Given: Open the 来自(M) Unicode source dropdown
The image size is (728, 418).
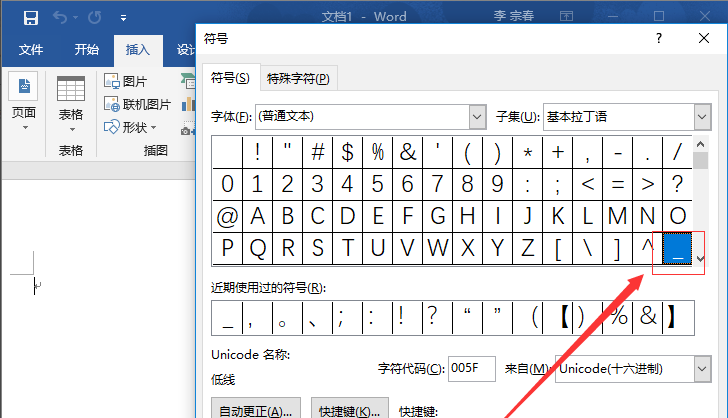Looking at the screenshot, I should tap(702, 369).
